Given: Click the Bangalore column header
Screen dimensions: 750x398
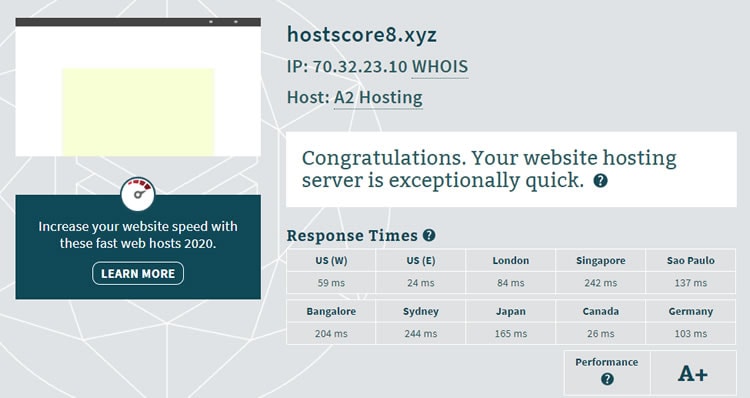Looking at the screenshot, I should [x=331, y=311].
